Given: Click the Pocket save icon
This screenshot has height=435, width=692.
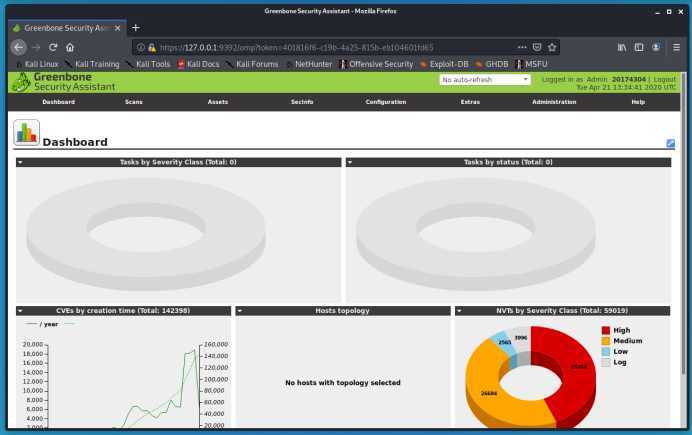Looking at the screenshot, I should coord(537,47).
